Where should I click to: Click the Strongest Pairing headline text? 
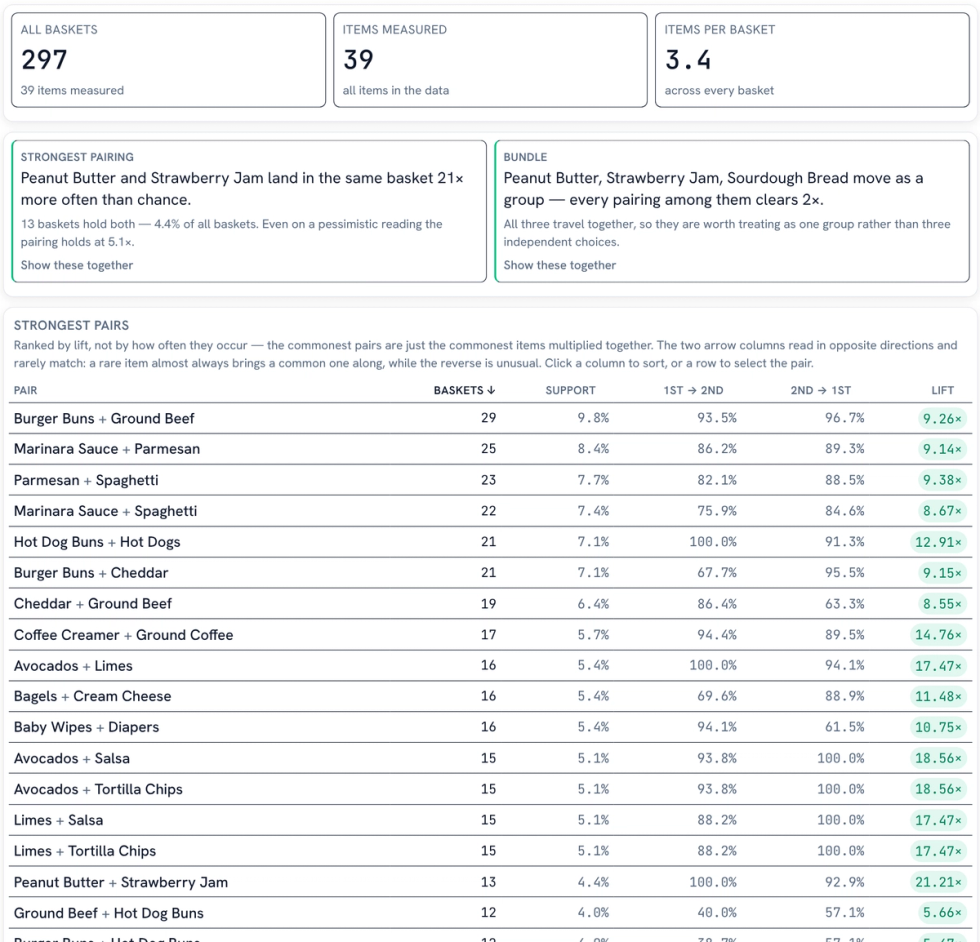(x=242, y=189)
